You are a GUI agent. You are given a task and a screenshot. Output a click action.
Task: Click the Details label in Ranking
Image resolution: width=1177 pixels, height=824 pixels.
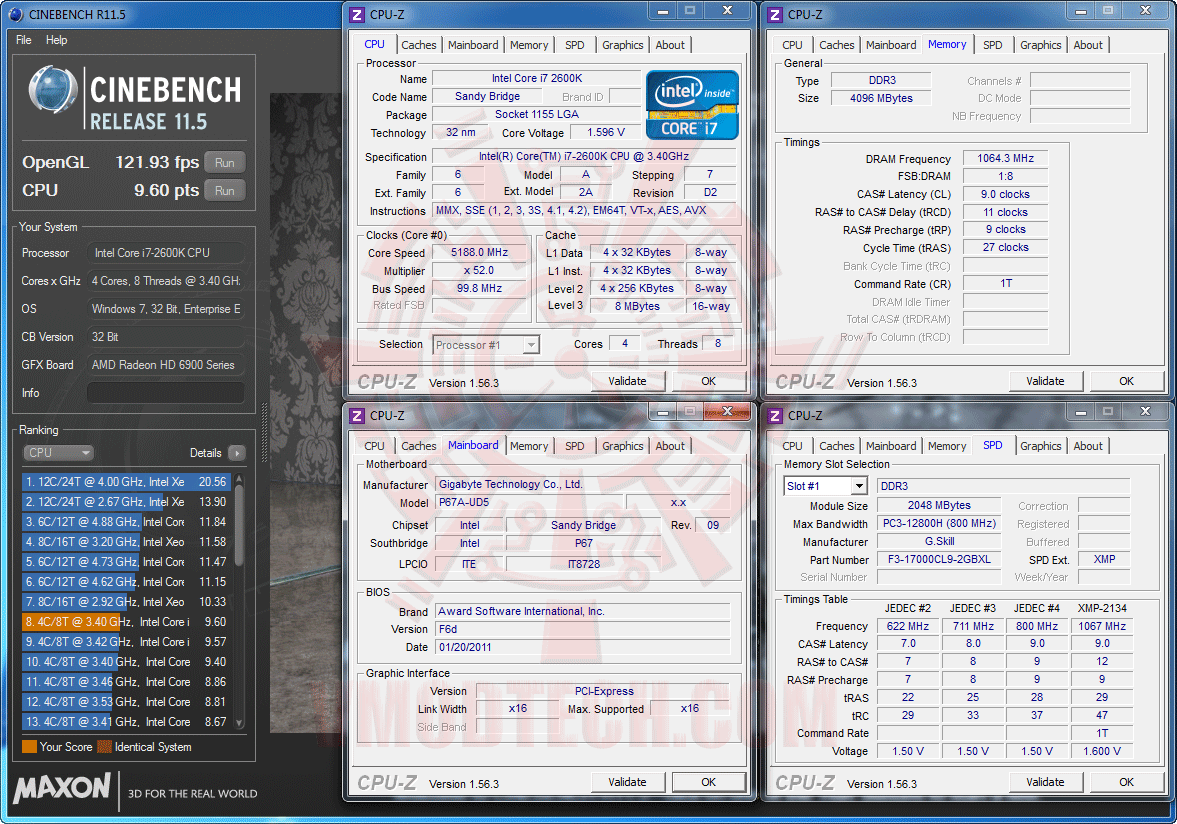205,453
